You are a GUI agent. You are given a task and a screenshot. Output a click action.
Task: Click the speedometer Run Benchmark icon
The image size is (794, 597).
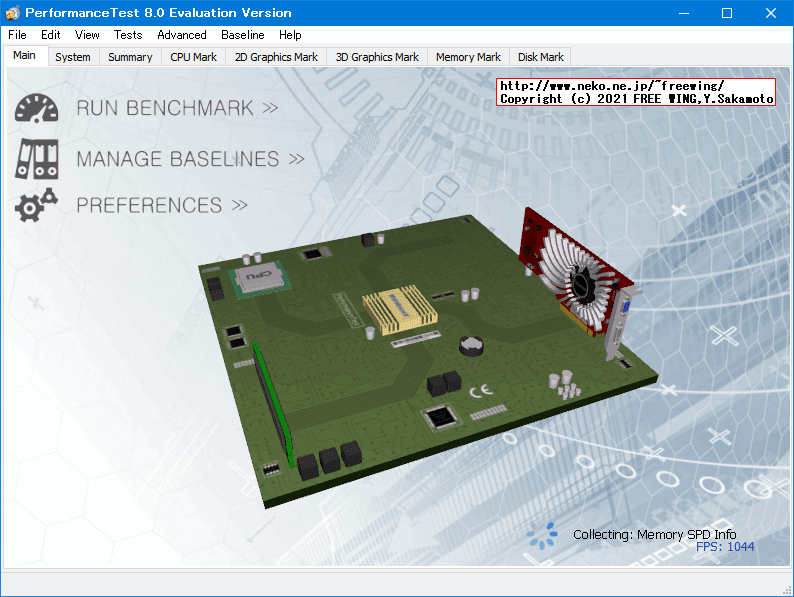pos(36,108)
